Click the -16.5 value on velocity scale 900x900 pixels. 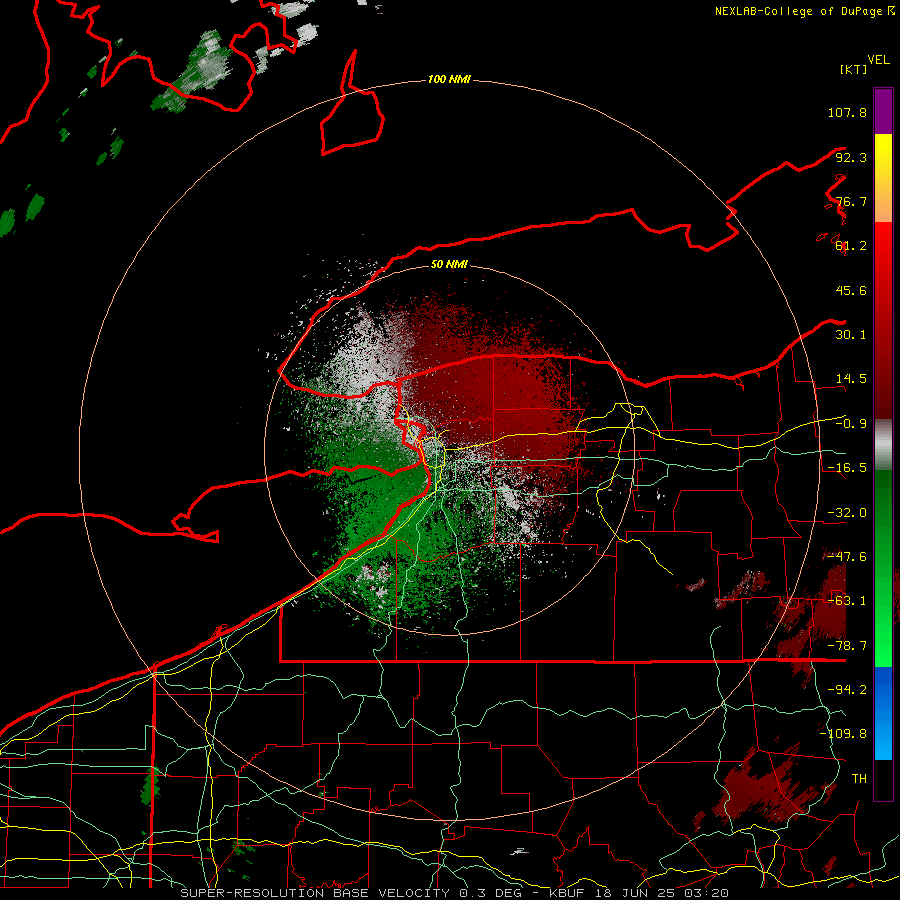coord(847,468)
